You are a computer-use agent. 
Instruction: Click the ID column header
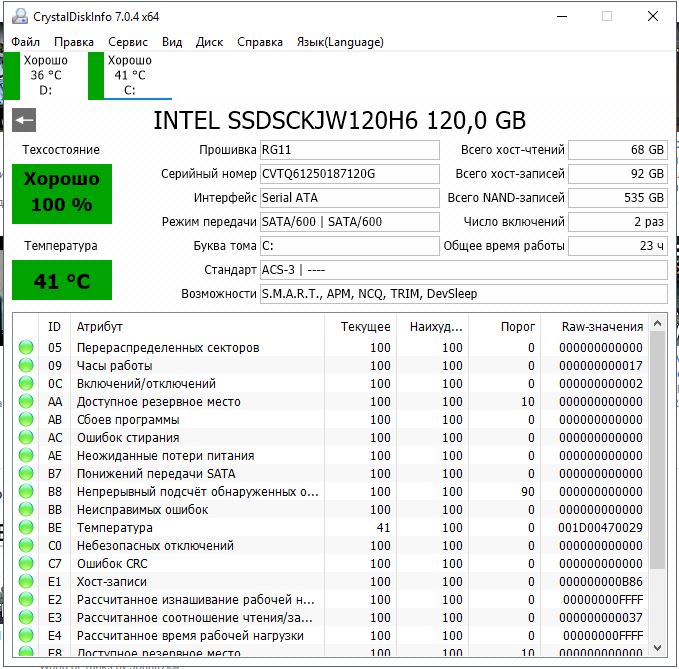tap(55, 326)
